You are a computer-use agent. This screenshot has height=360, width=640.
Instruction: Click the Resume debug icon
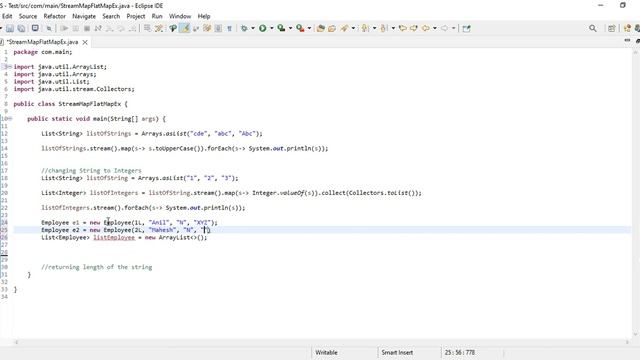point(64,28)
